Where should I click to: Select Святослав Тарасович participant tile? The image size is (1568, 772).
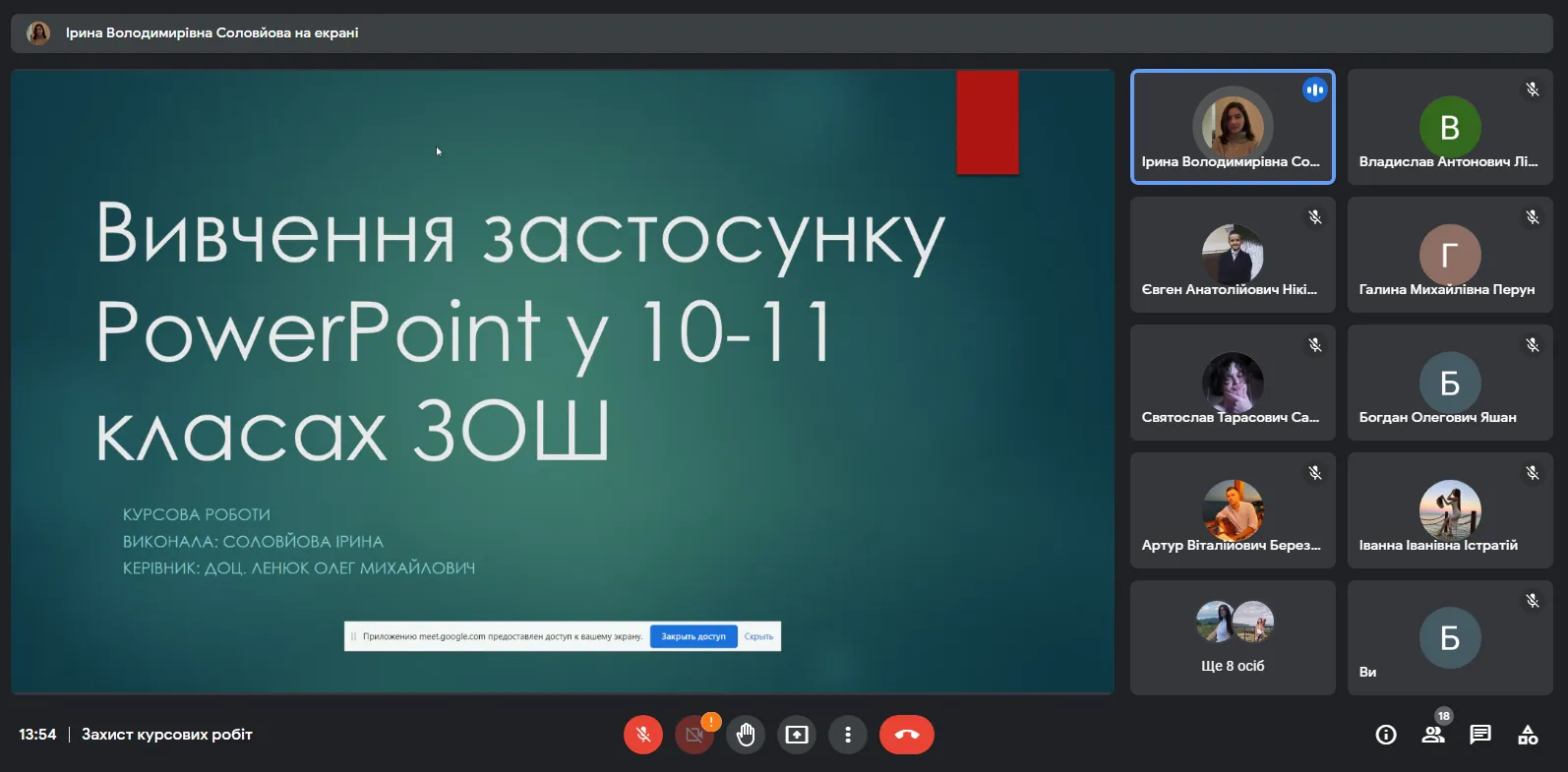1233,383
